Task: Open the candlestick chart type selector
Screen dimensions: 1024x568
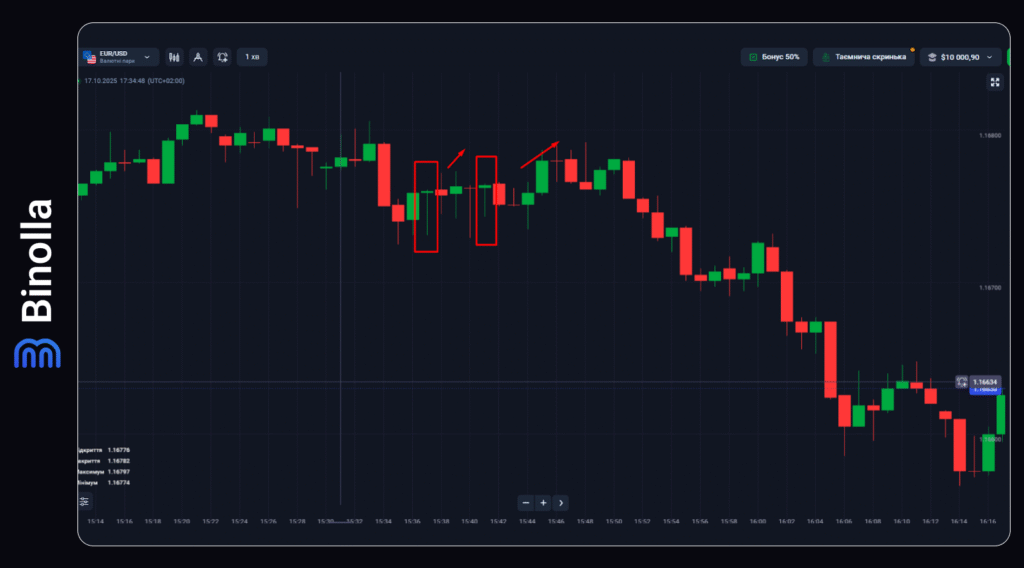Action: point(175,57)
